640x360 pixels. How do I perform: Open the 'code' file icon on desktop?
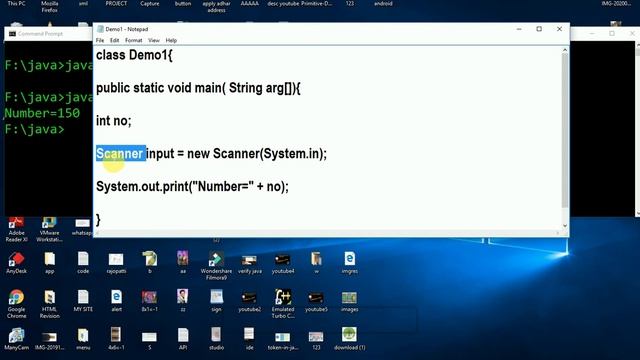click(83, 262)
